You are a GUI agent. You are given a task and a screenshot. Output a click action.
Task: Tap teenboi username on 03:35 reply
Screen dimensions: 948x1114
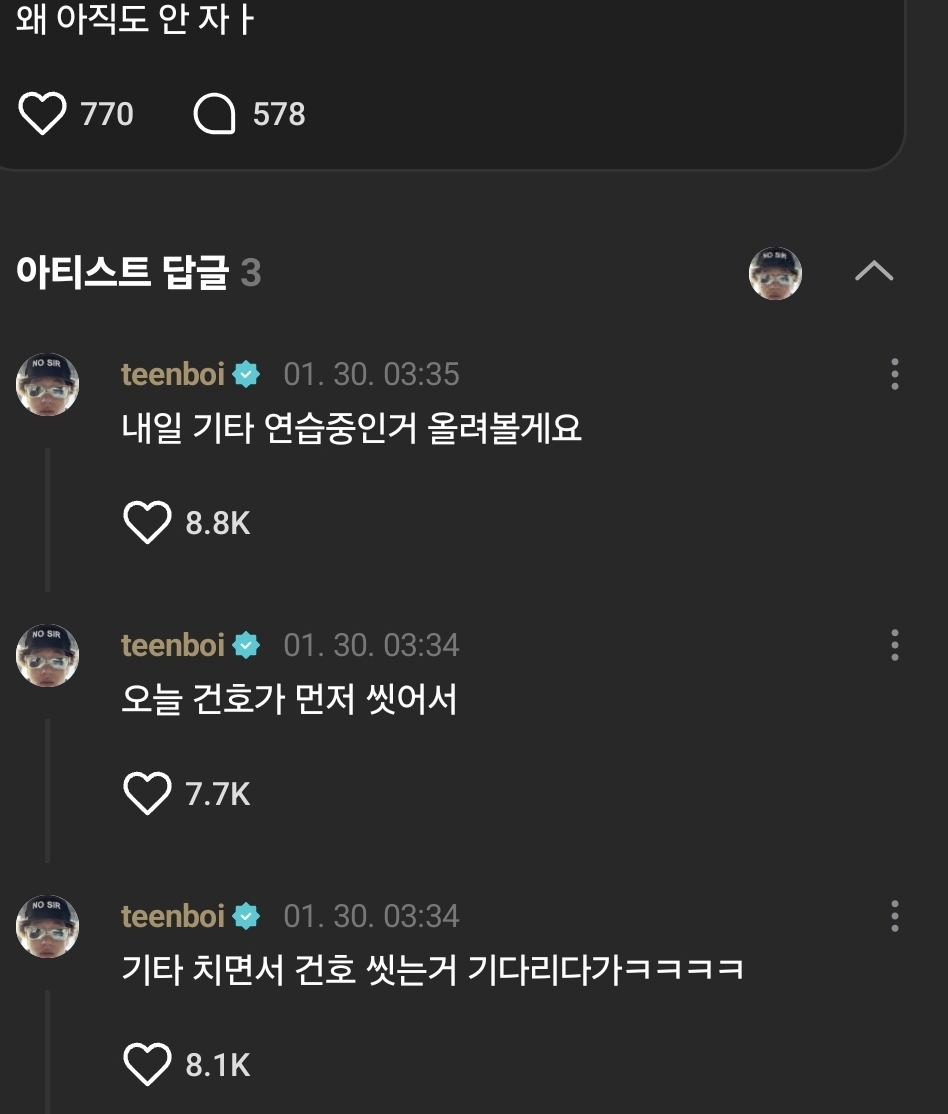point(173,374)
